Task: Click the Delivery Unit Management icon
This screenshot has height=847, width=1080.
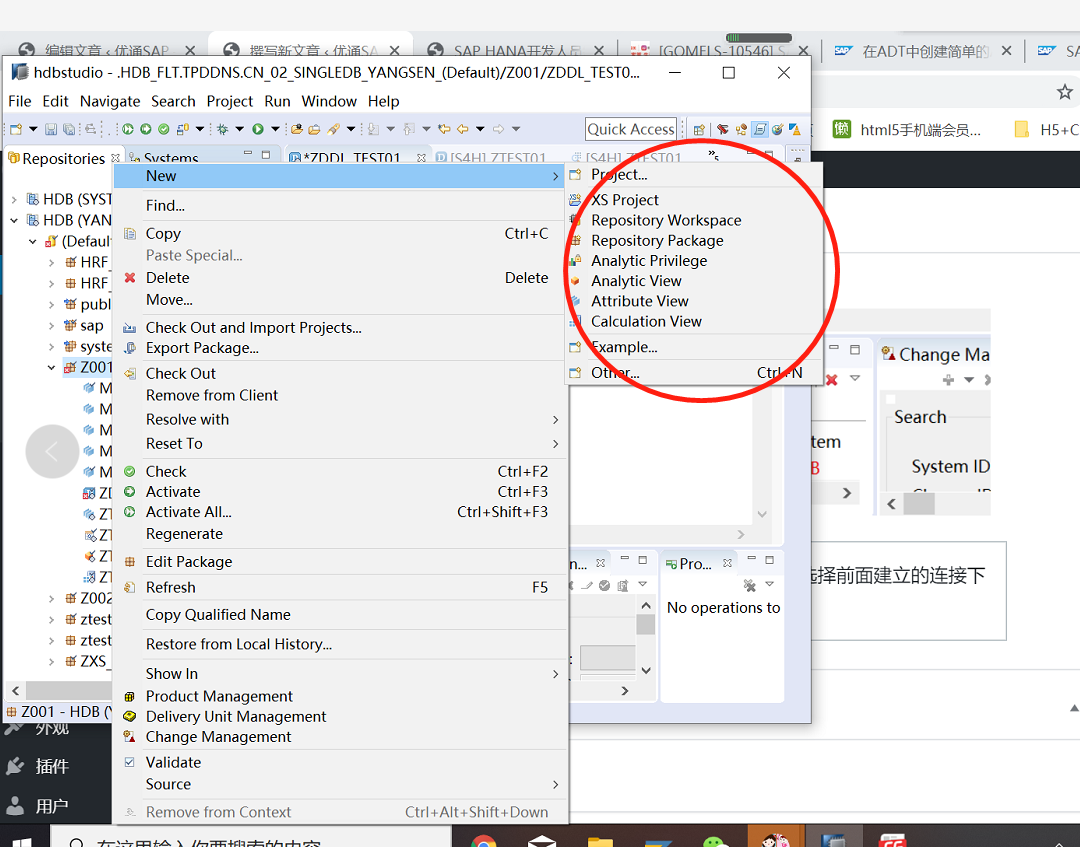Action: [130, 717]
